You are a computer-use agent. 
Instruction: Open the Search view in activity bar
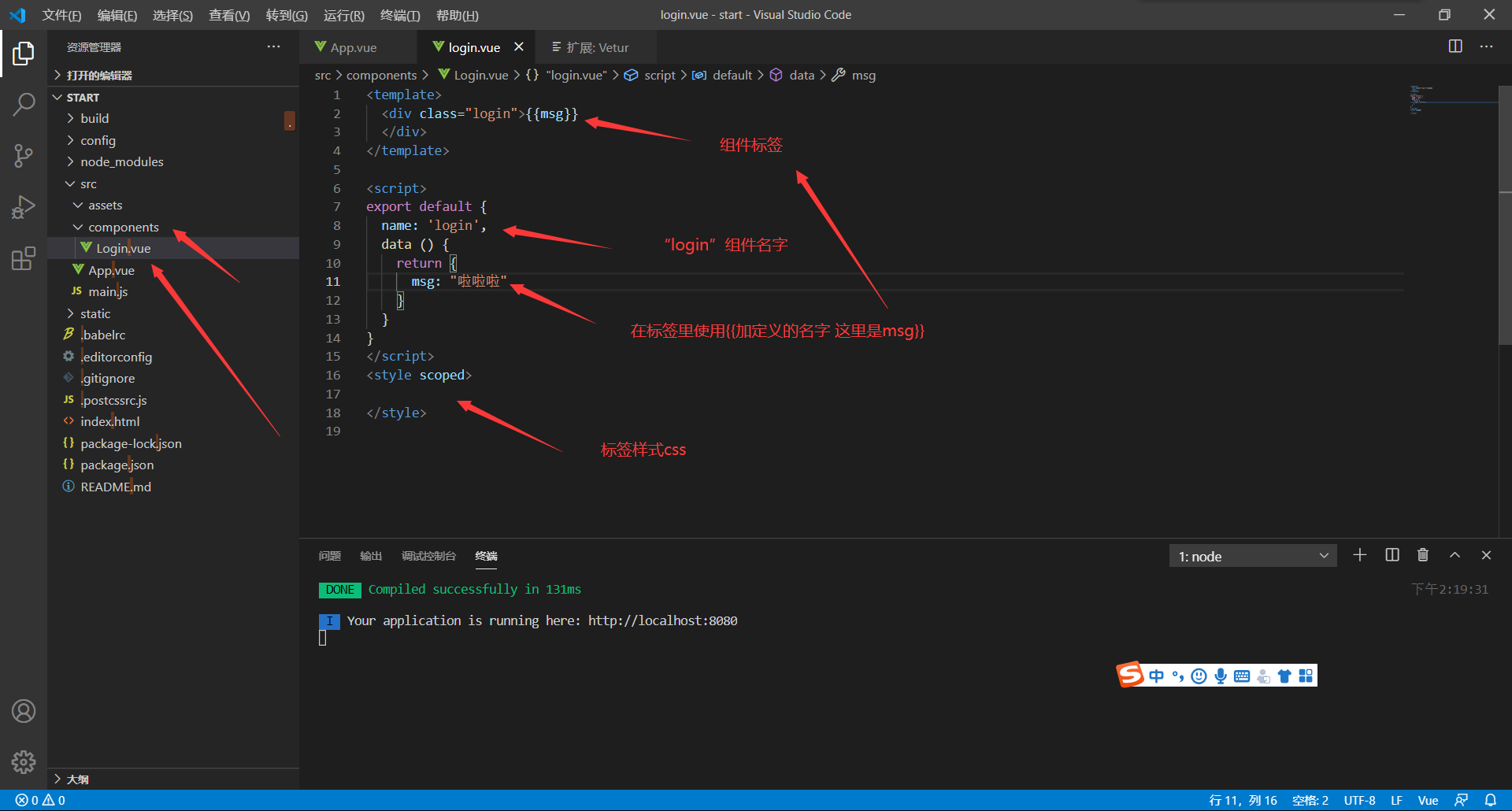click(24, 104)
